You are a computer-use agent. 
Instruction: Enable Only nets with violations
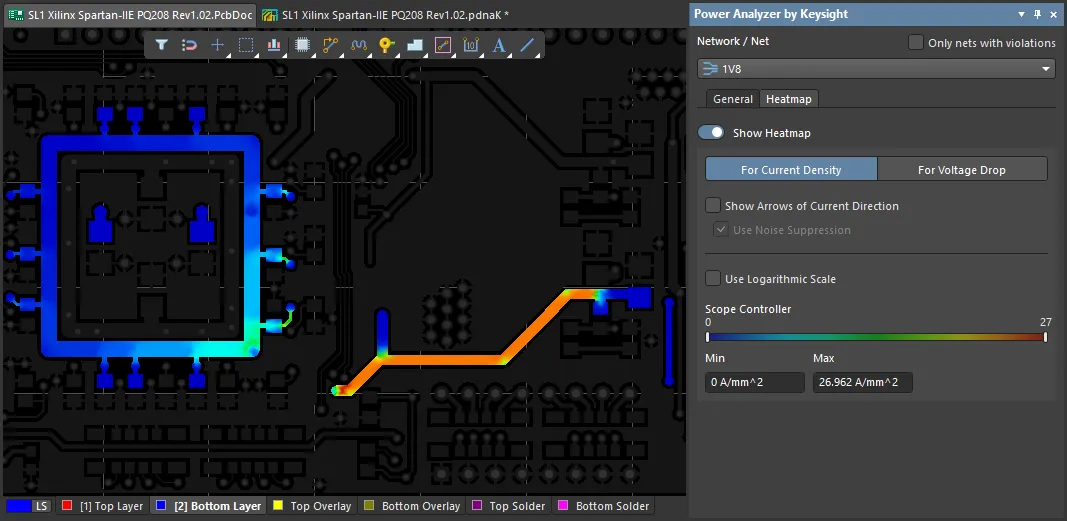click(x=916, y=42)
